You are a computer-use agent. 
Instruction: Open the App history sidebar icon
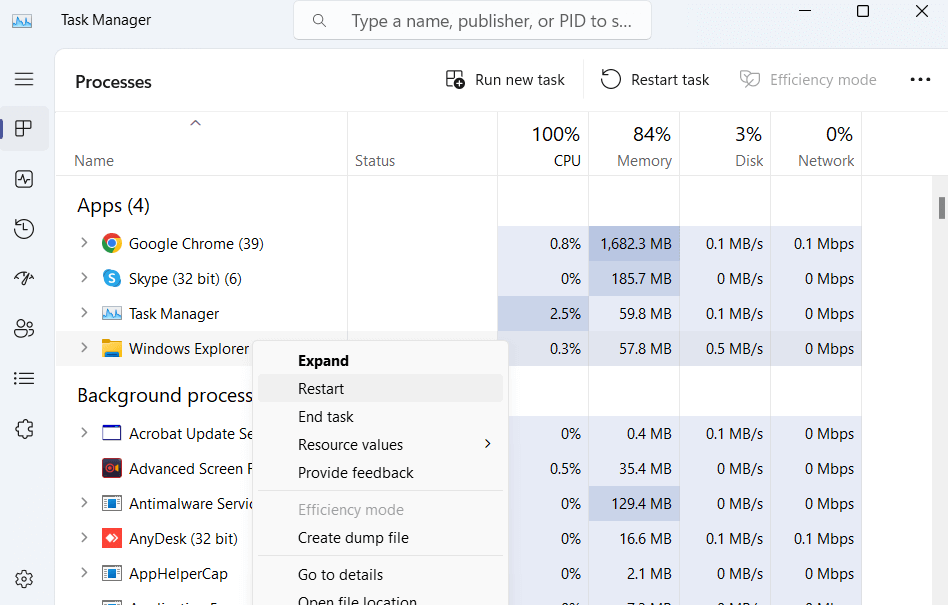tap(24, 228)
